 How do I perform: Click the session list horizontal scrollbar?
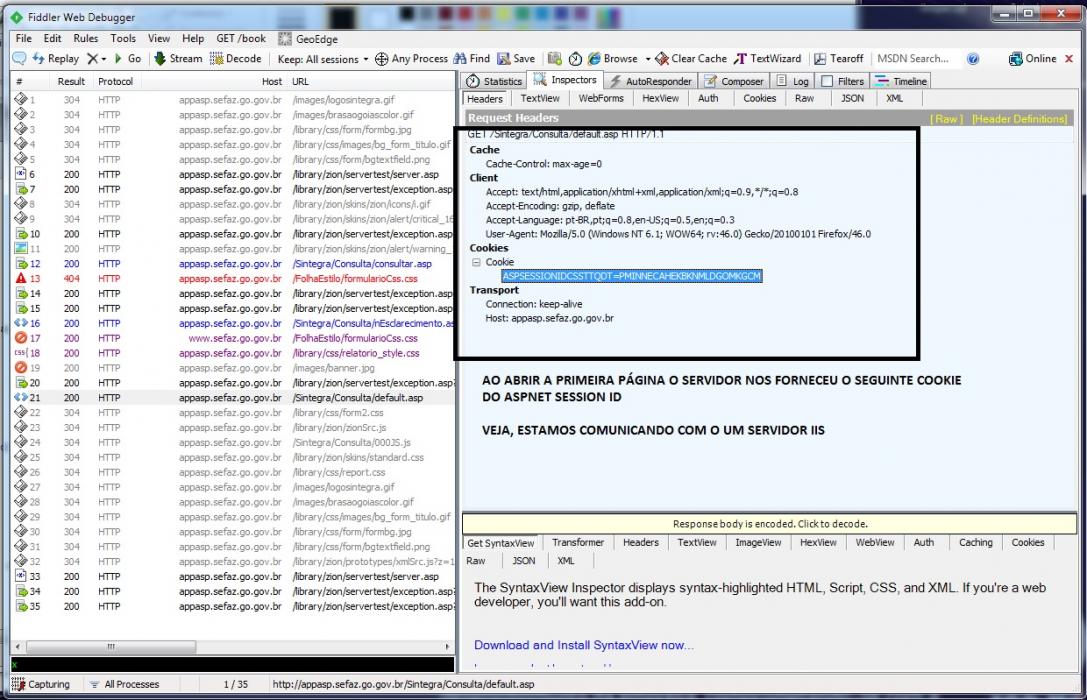point(110,647)
